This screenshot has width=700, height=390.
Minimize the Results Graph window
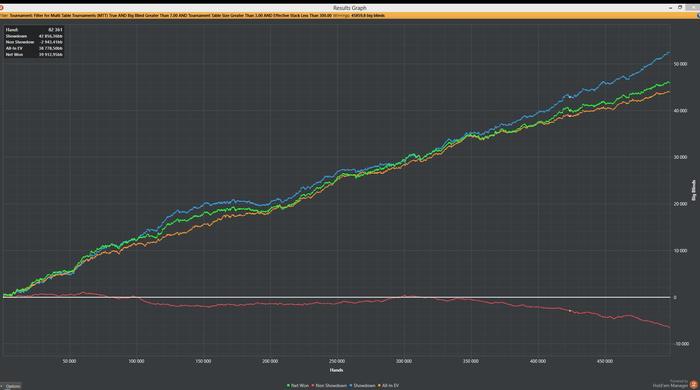671,8
